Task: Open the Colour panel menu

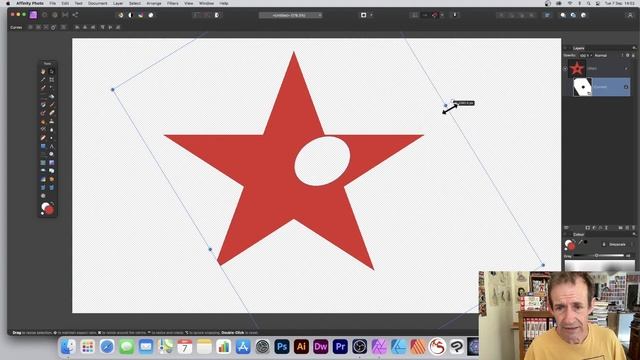Action: pyautogui.click(x=634, y=234)
